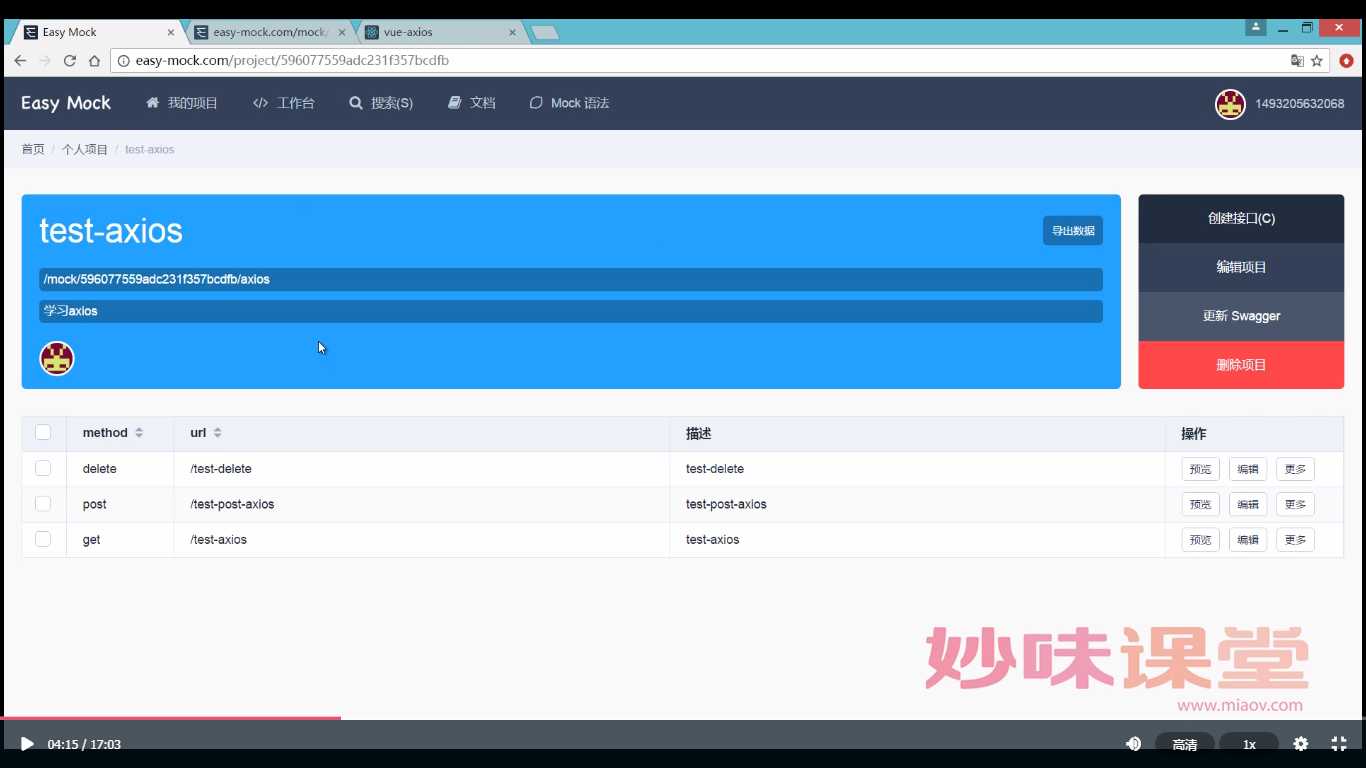Click the red extension icon
Screen dimensions: 1366x768
1346,61
